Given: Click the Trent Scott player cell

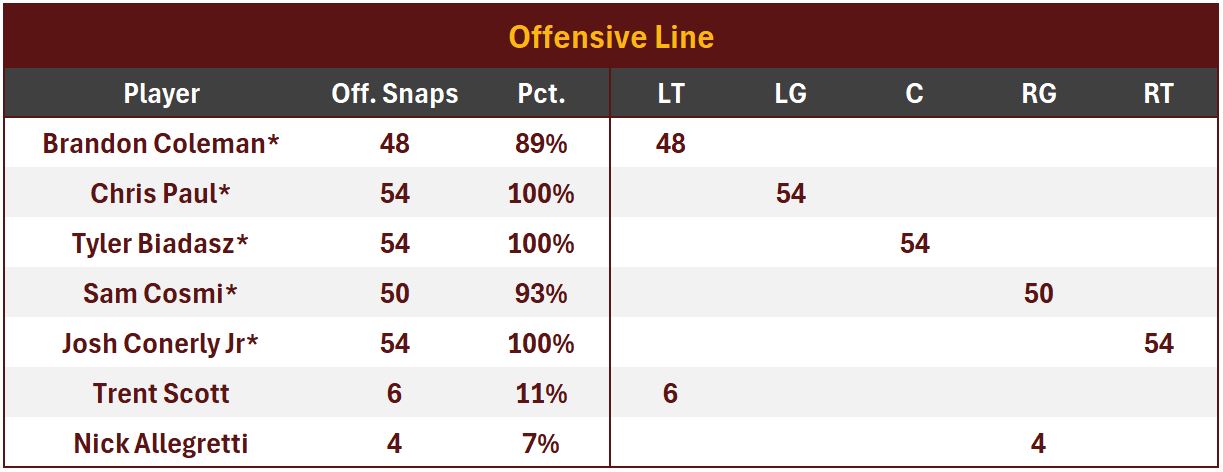Looking at the screenshot, I should pos(161,394).
